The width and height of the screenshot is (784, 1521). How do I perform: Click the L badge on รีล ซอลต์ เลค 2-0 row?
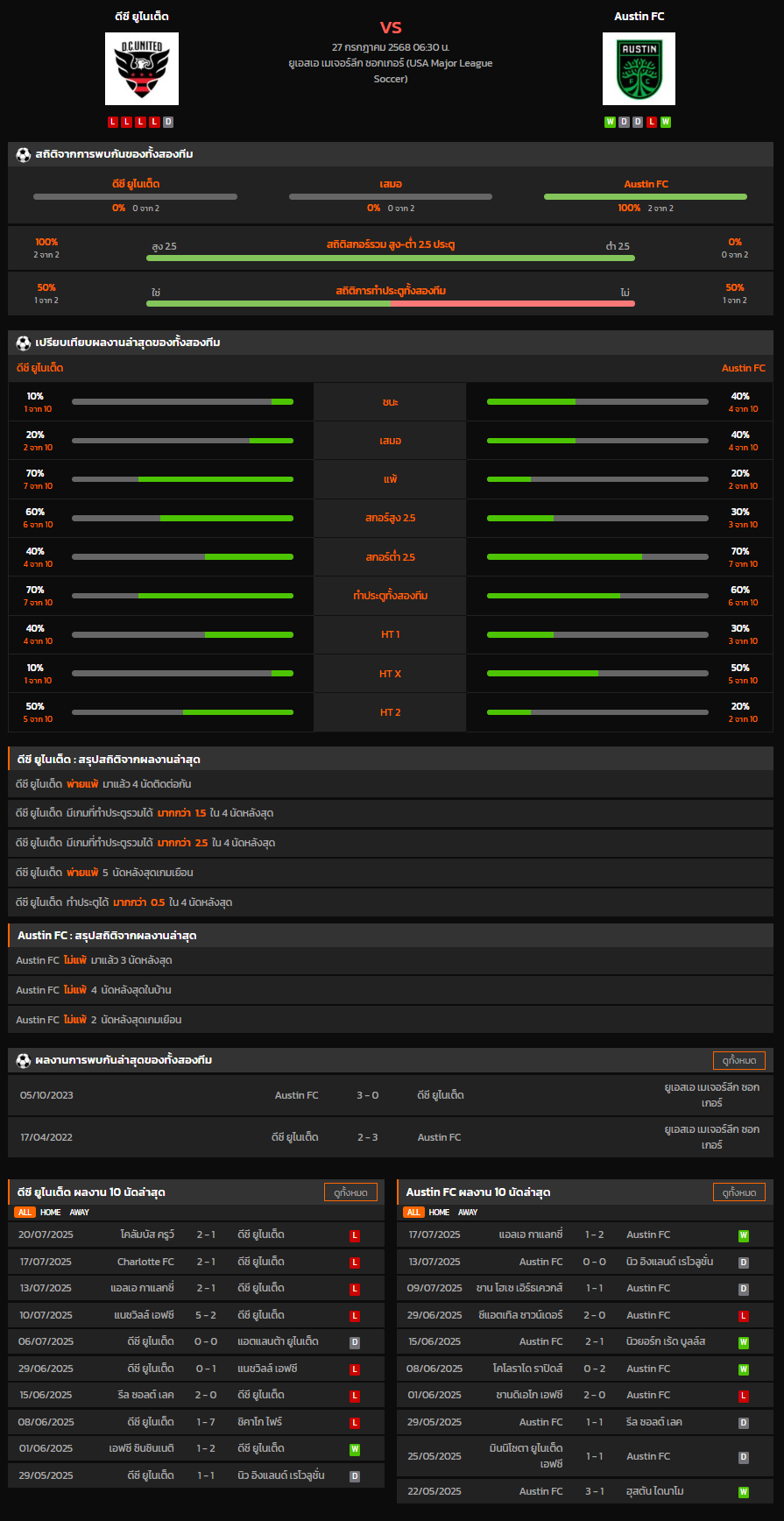pos(355,1396)
